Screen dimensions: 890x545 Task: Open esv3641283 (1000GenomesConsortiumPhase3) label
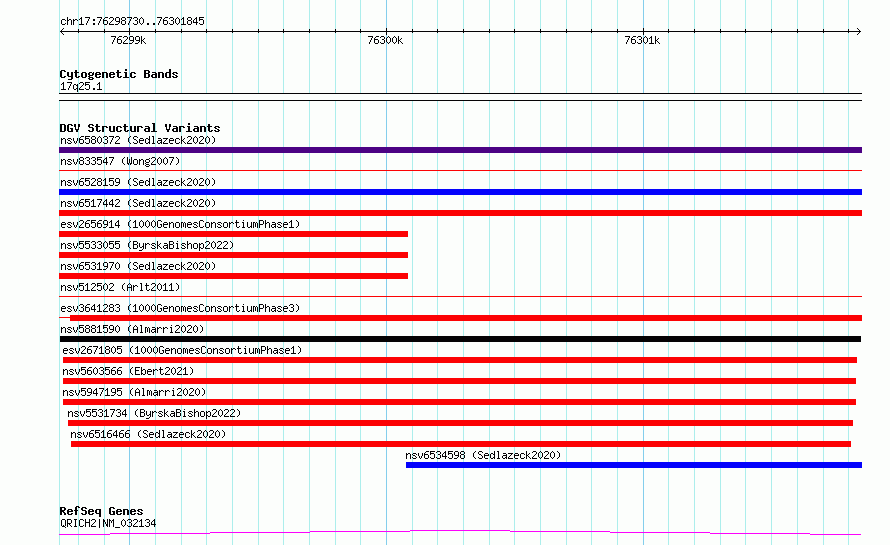point(180,308)
